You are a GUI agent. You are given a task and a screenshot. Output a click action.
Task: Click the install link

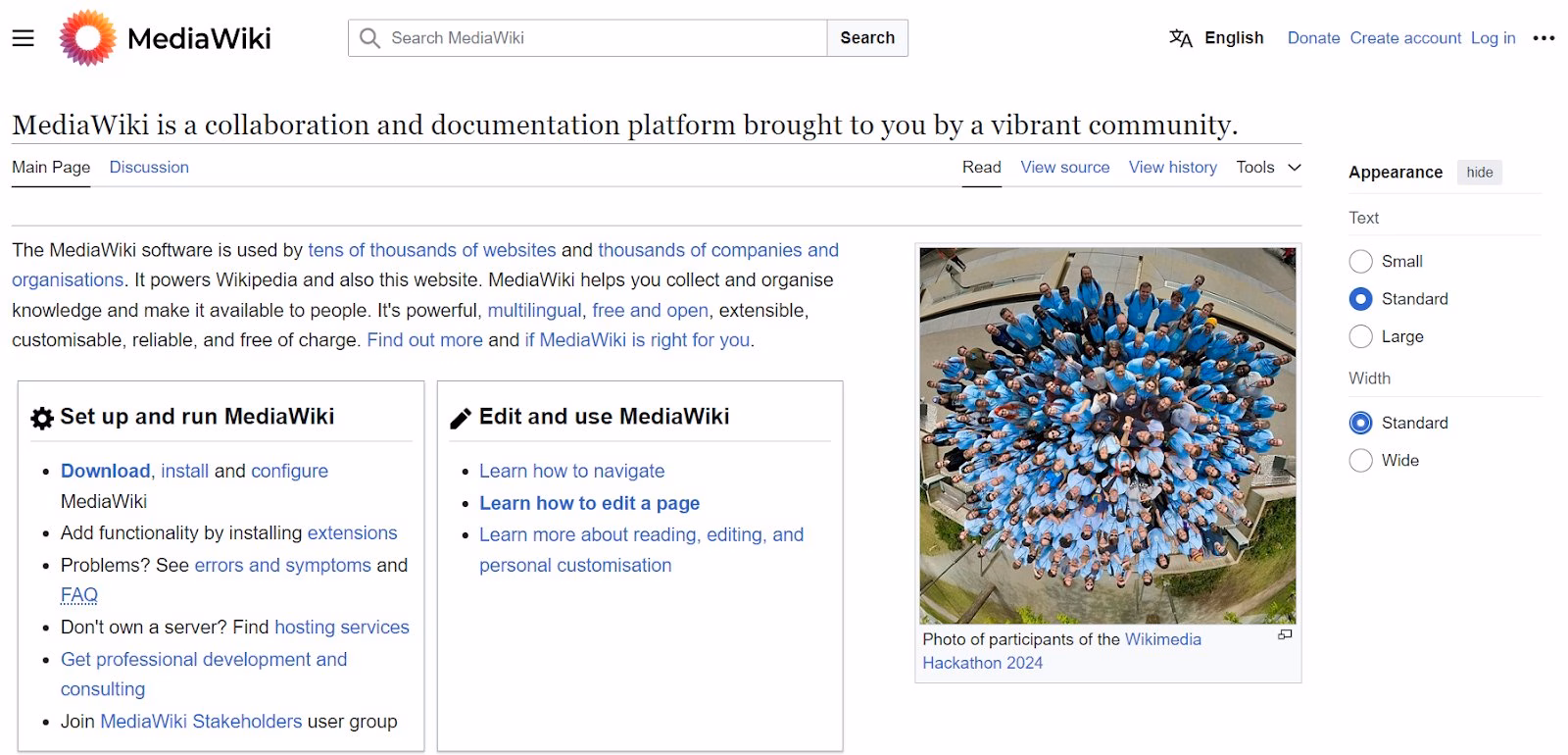click(184, 471)
